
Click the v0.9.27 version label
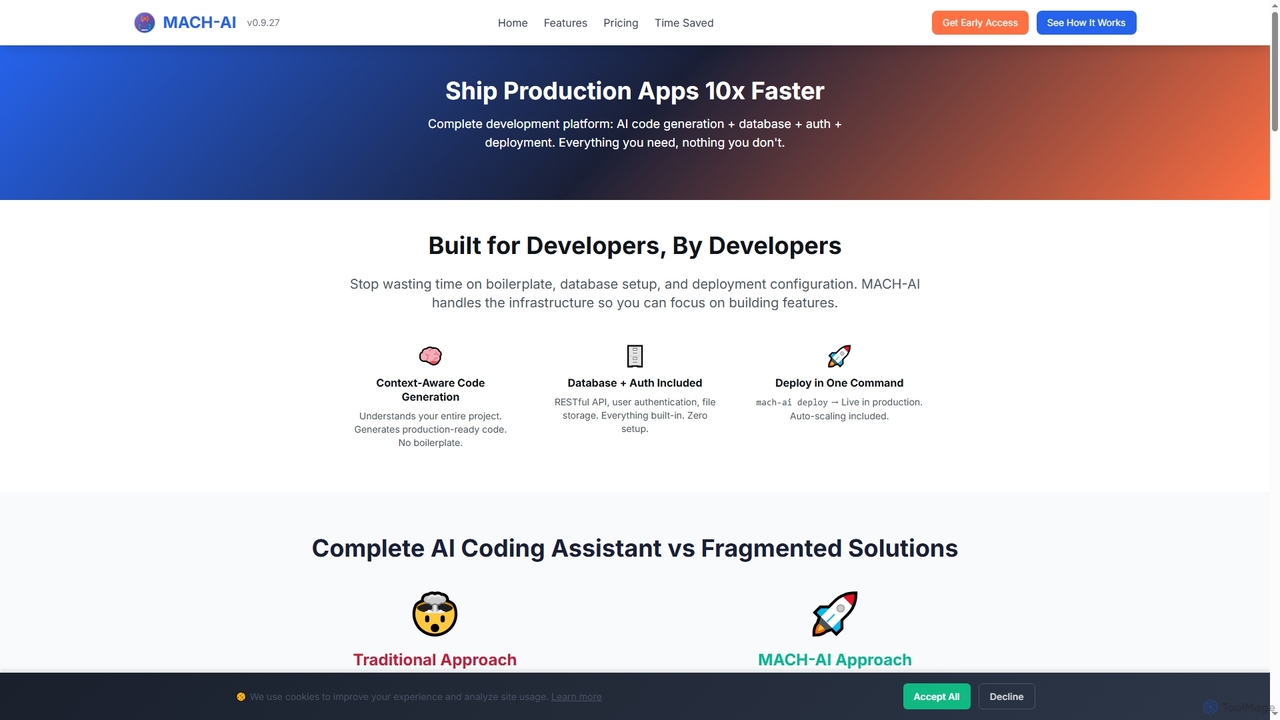263,22
